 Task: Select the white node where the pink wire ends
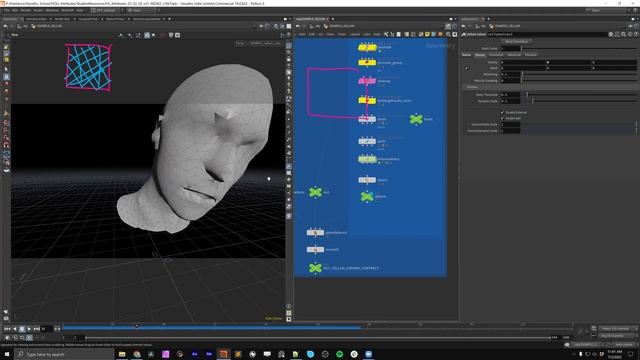(367, 119)
